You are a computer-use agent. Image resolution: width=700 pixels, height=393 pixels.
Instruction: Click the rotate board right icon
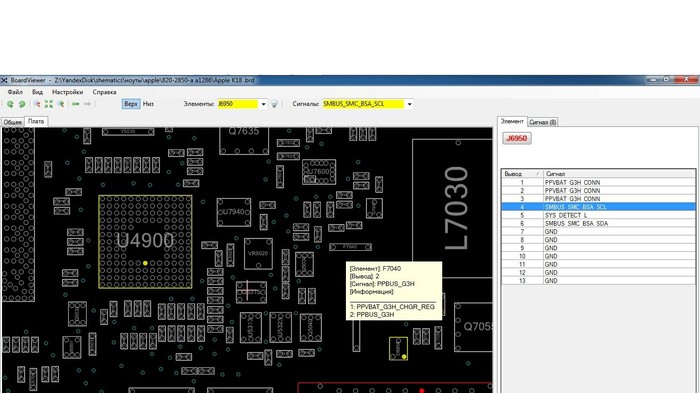pos(22,104)
